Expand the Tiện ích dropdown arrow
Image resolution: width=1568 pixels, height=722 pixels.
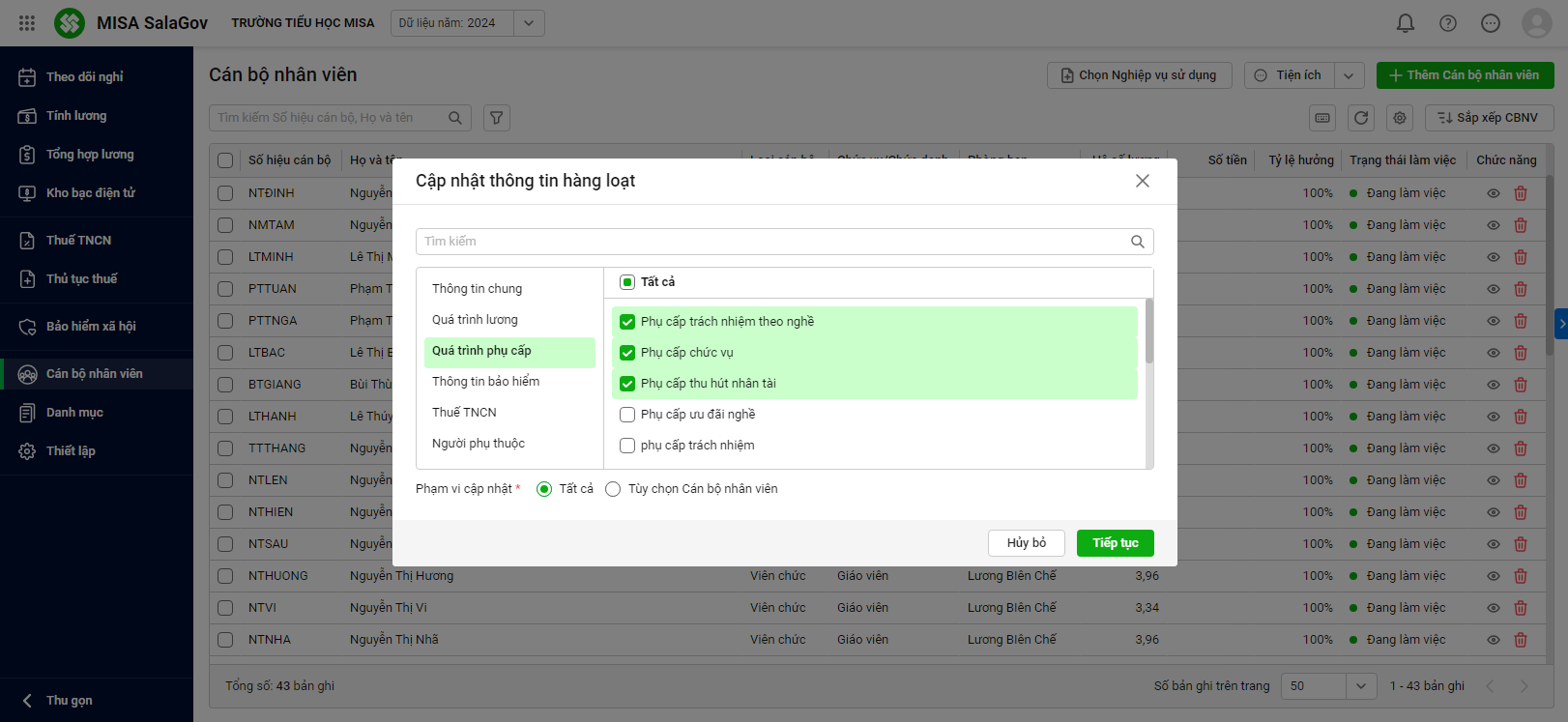1349,75
